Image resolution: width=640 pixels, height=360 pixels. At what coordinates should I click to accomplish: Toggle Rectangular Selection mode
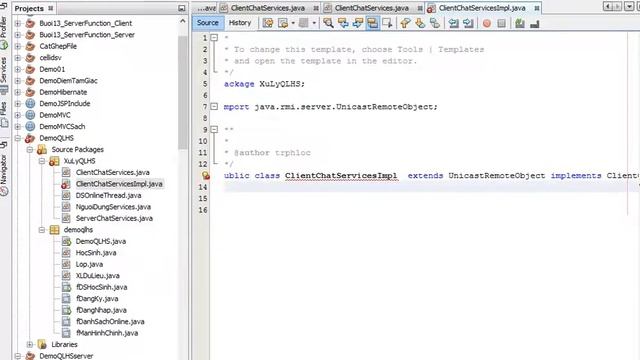coord(387,23)
